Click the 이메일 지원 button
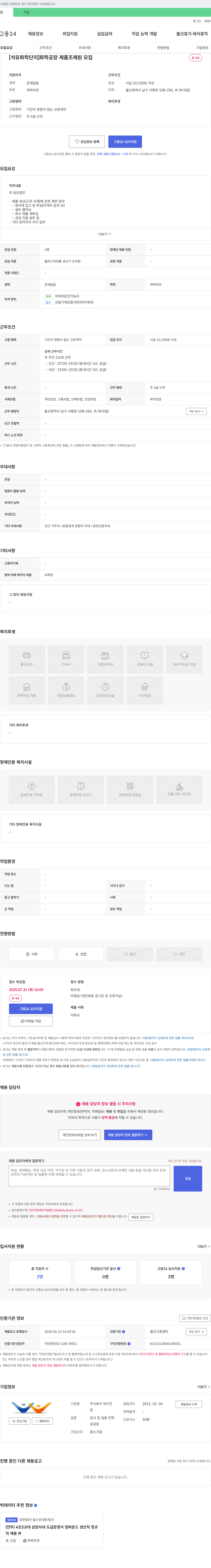The width and height of the screenshot is (211, 1568). click(x=31, y=1021)
